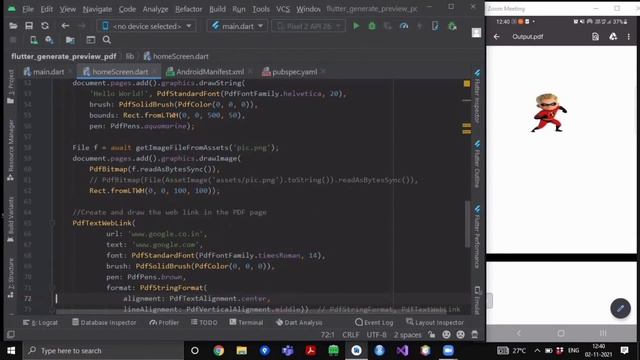640x360 pixels.
Task: Run the app with the green play button
Action: [x=356, y=26]
